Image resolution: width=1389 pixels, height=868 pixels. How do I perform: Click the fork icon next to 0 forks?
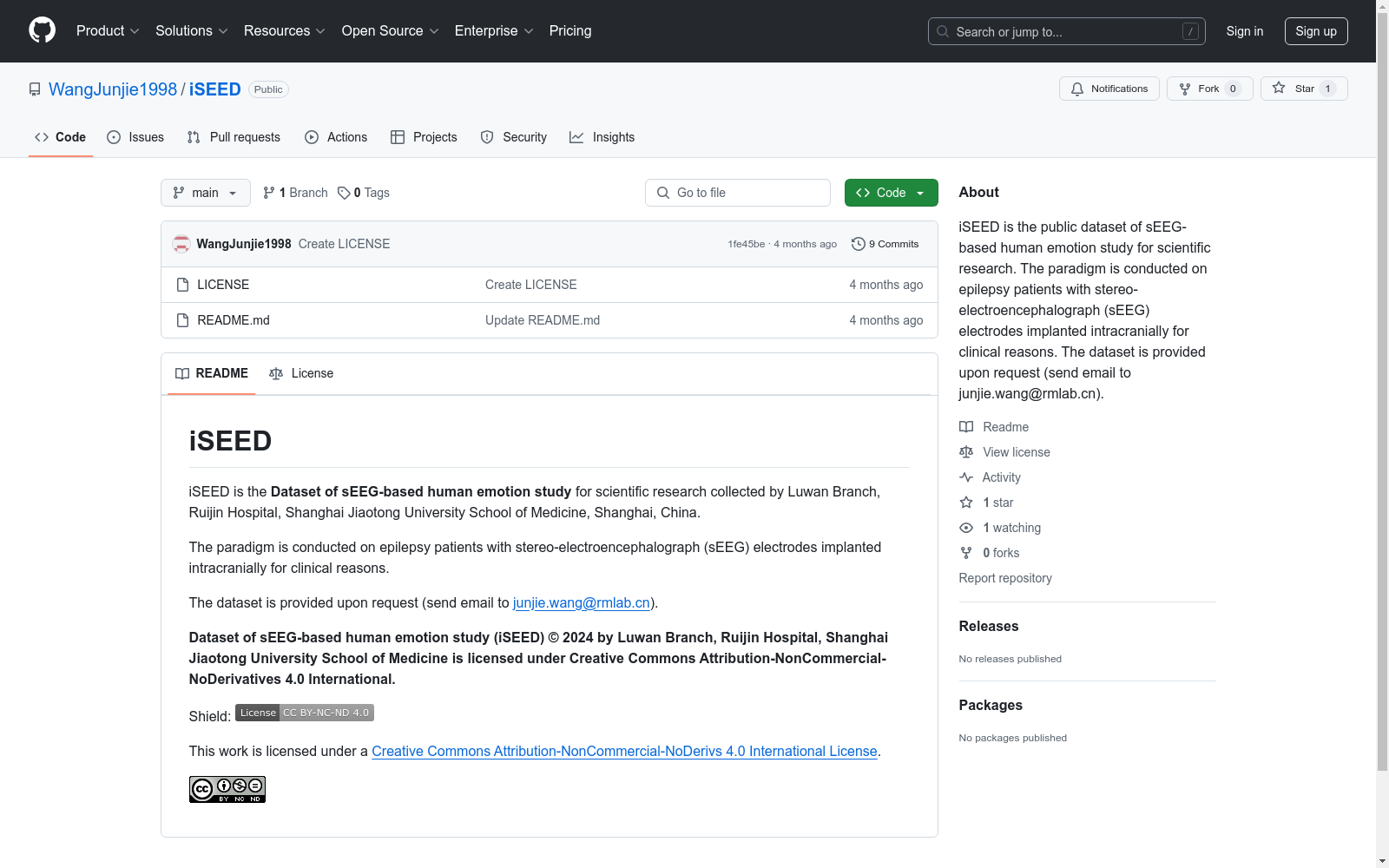pyautogui.click(x=966, y=553)
